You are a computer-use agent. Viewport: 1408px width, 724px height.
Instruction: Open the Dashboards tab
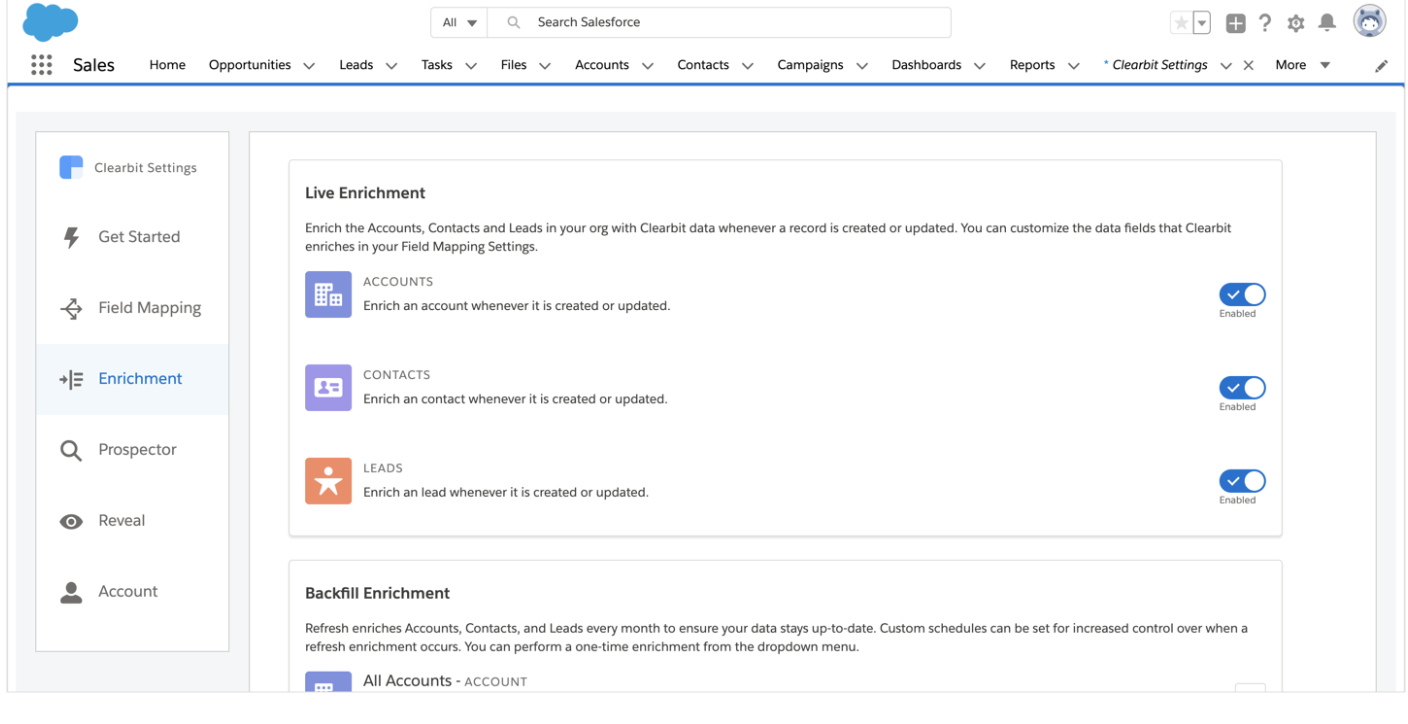click(926, 65)
